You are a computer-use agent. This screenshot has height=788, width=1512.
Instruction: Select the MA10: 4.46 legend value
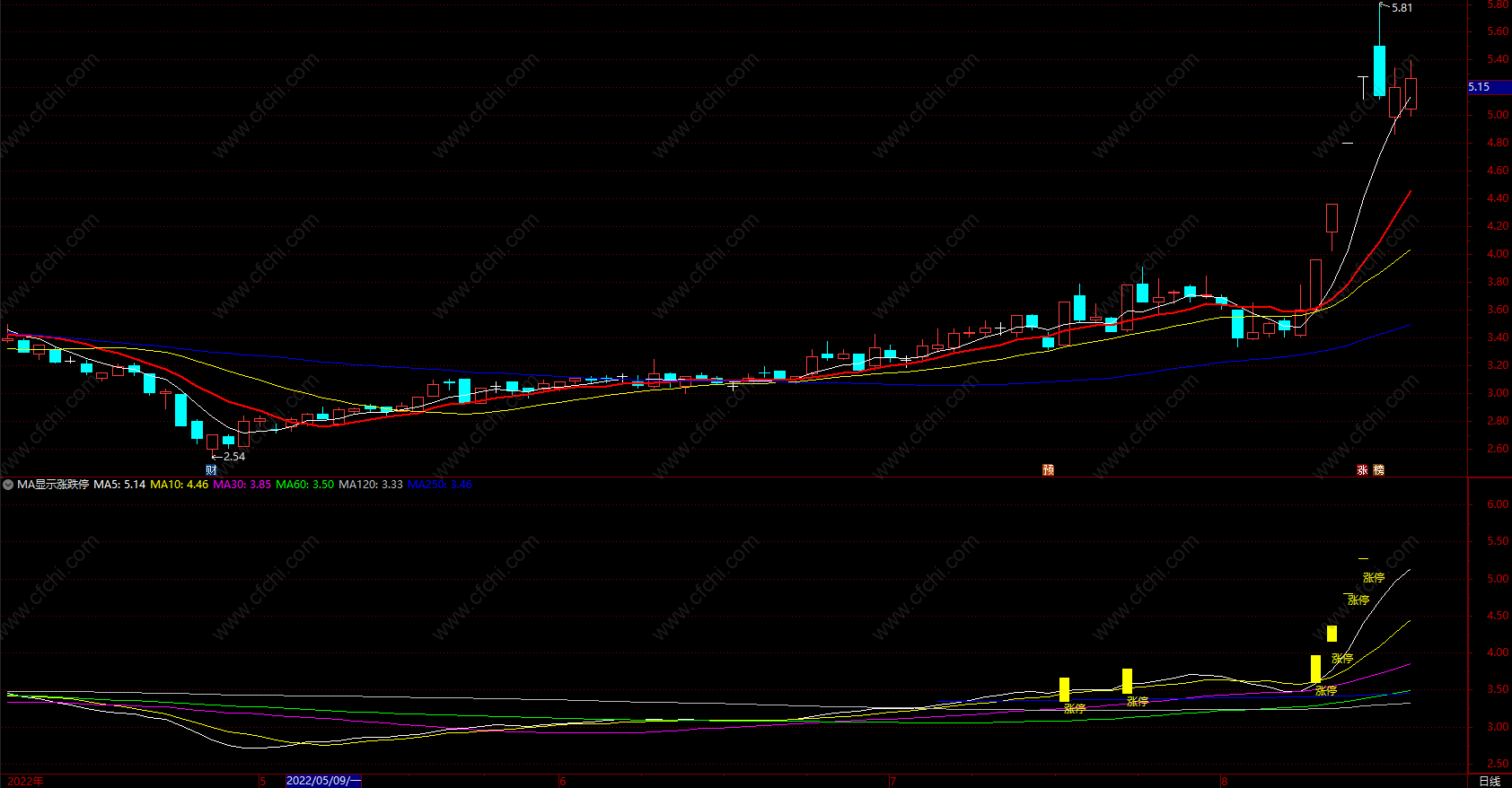click(x=179, y=485)
